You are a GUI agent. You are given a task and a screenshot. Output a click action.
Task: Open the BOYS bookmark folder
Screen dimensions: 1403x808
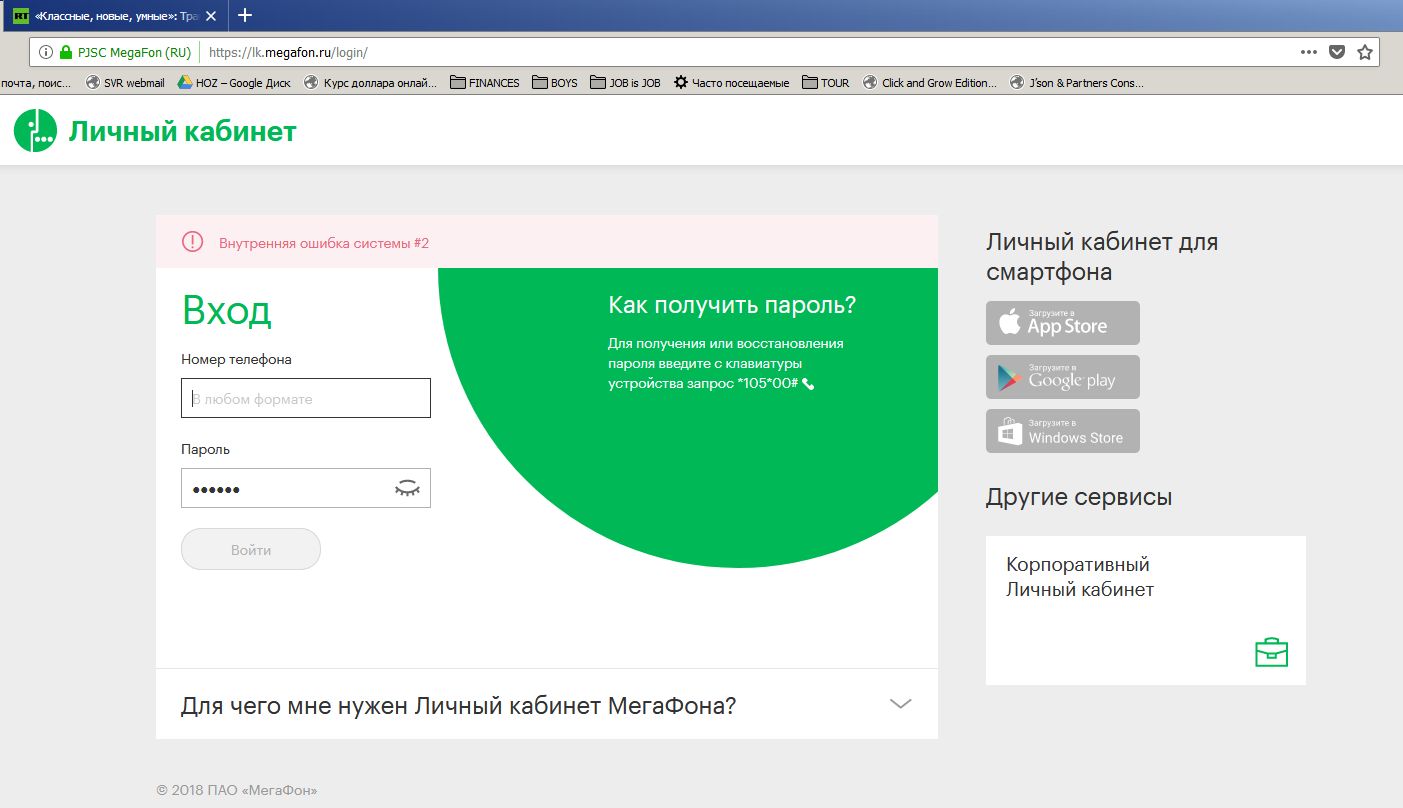tap(555, 83)
